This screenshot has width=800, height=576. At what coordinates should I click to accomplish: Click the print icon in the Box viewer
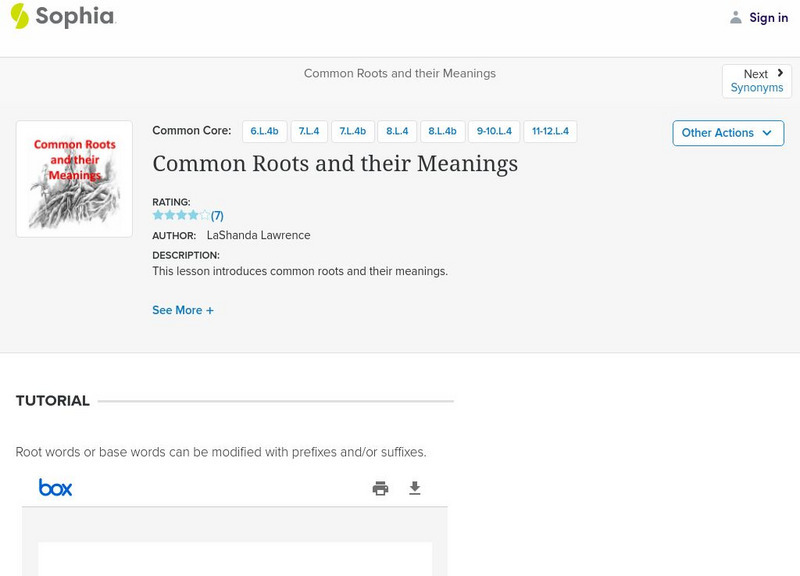pos(380,488)
